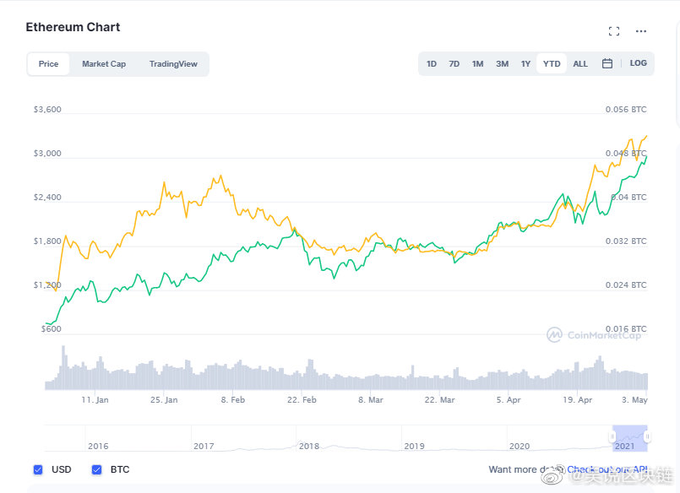Image resolution: width=680 pixels, height=493 pixels.
Task: Click the Ethereum Chart heading
Action: point(73,27)
